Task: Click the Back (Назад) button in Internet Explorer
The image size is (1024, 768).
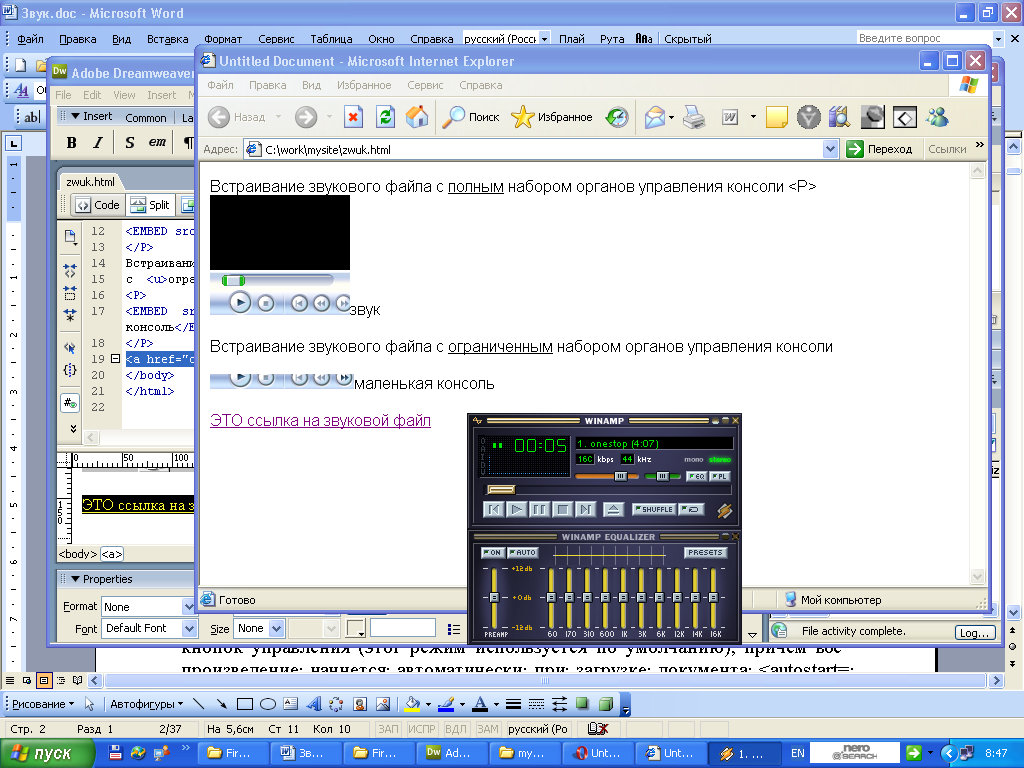Action: (x=237, y=117)
